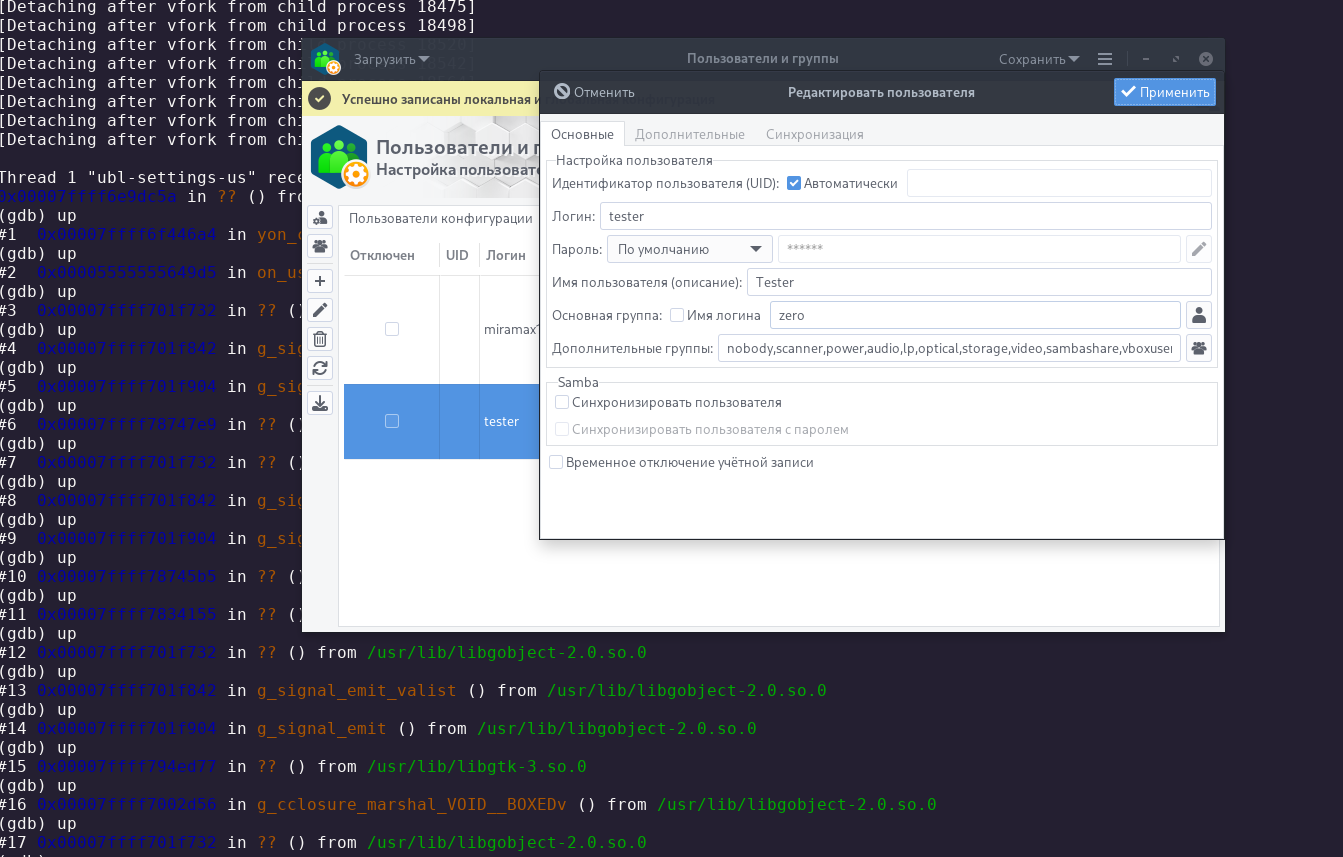The image size is (1343, 857).
Task: Switch to the Синхронизация tab
Action: [814, 134]
